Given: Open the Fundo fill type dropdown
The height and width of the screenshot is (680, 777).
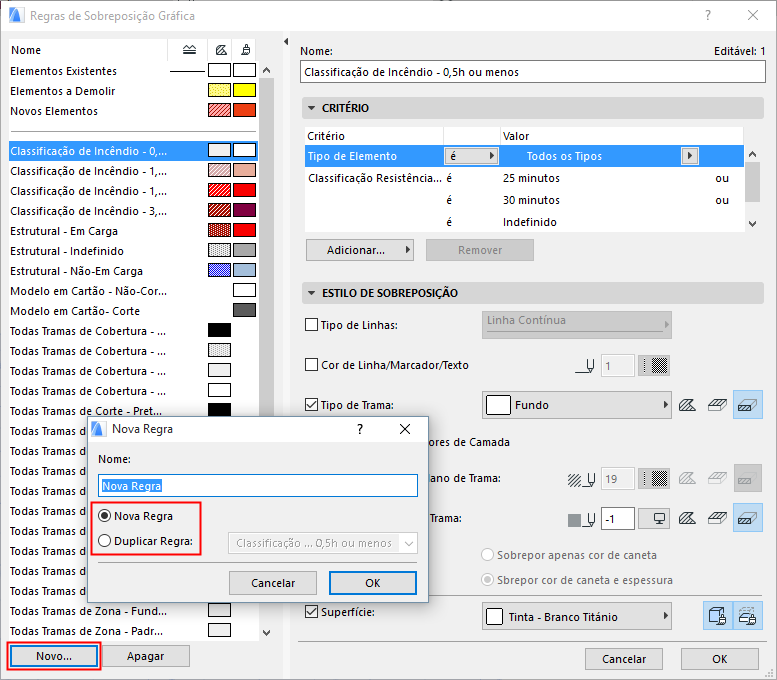Looking at the screenshot, I should point(577,405).
